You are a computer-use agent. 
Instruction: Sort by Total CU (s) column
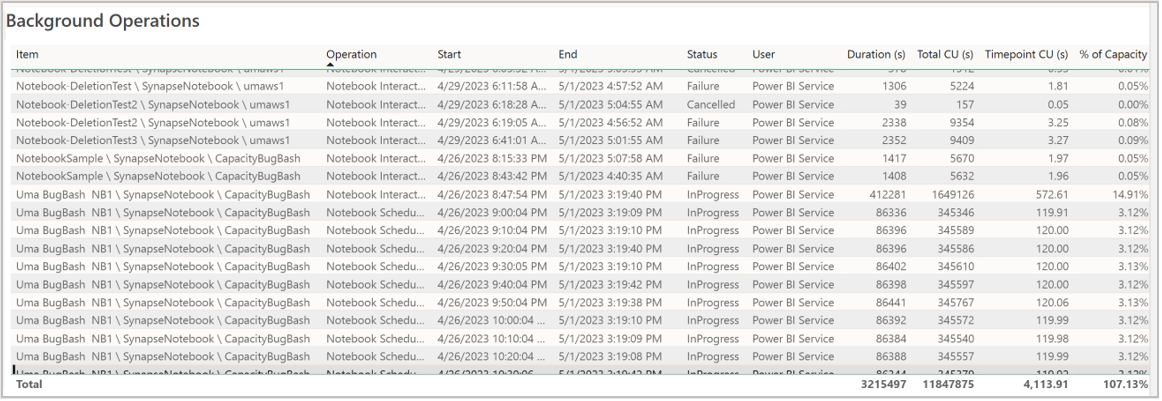point(945,54)
